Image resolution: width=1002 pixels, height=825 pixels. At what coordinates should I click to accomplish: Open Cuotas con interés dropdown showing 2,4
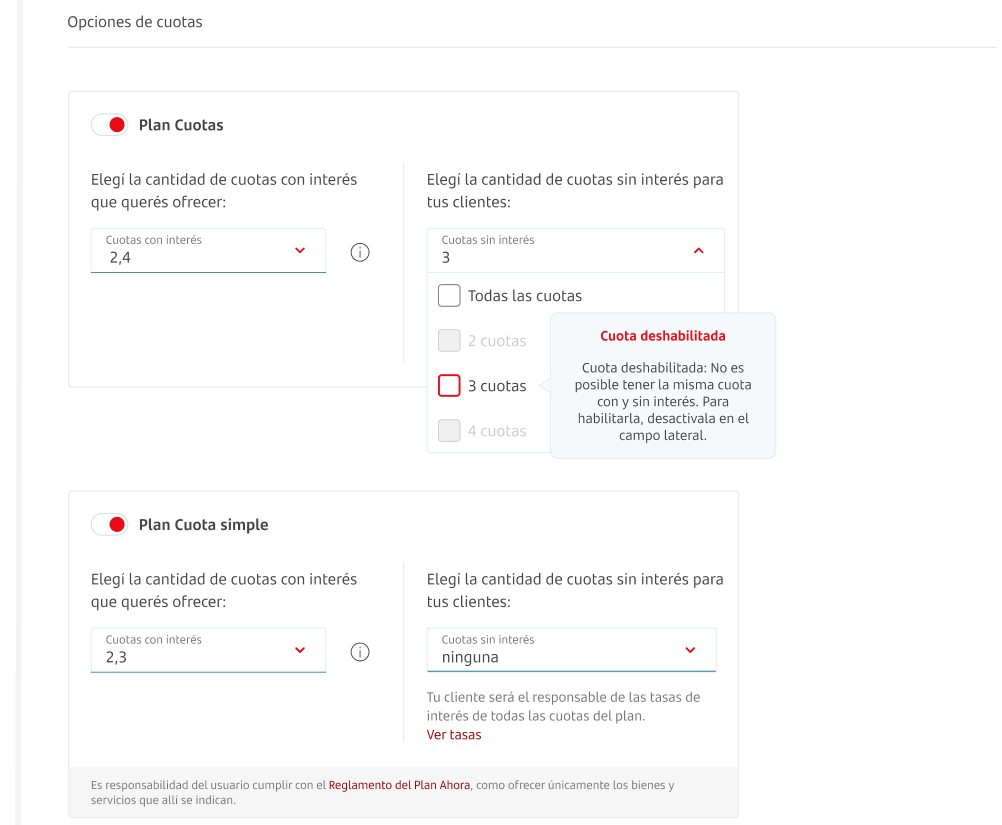(208, 251)
